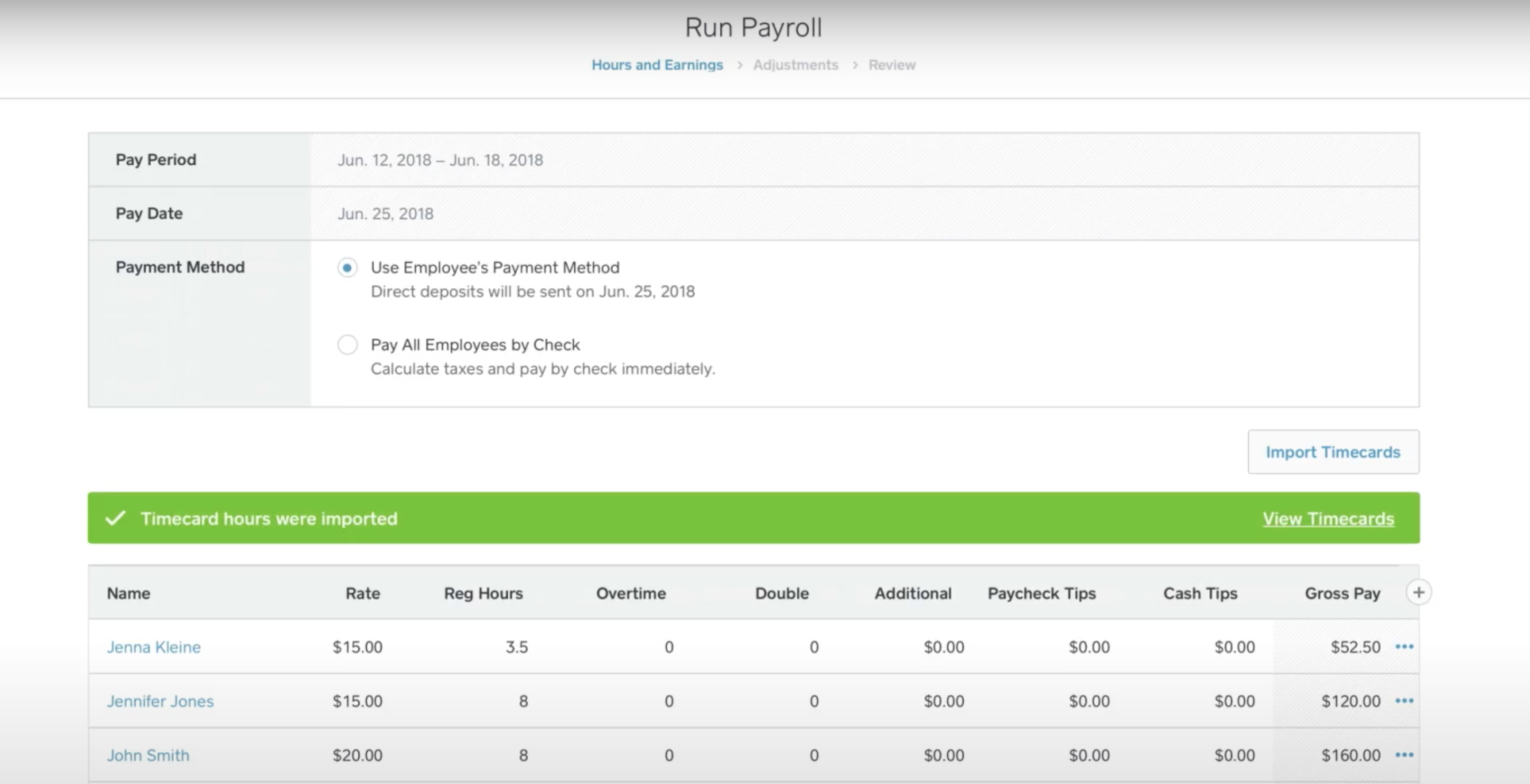Edit John Smith's additional pay
Screen dimensions: 1530x784
pyautogui.click(x=944, y=755)
